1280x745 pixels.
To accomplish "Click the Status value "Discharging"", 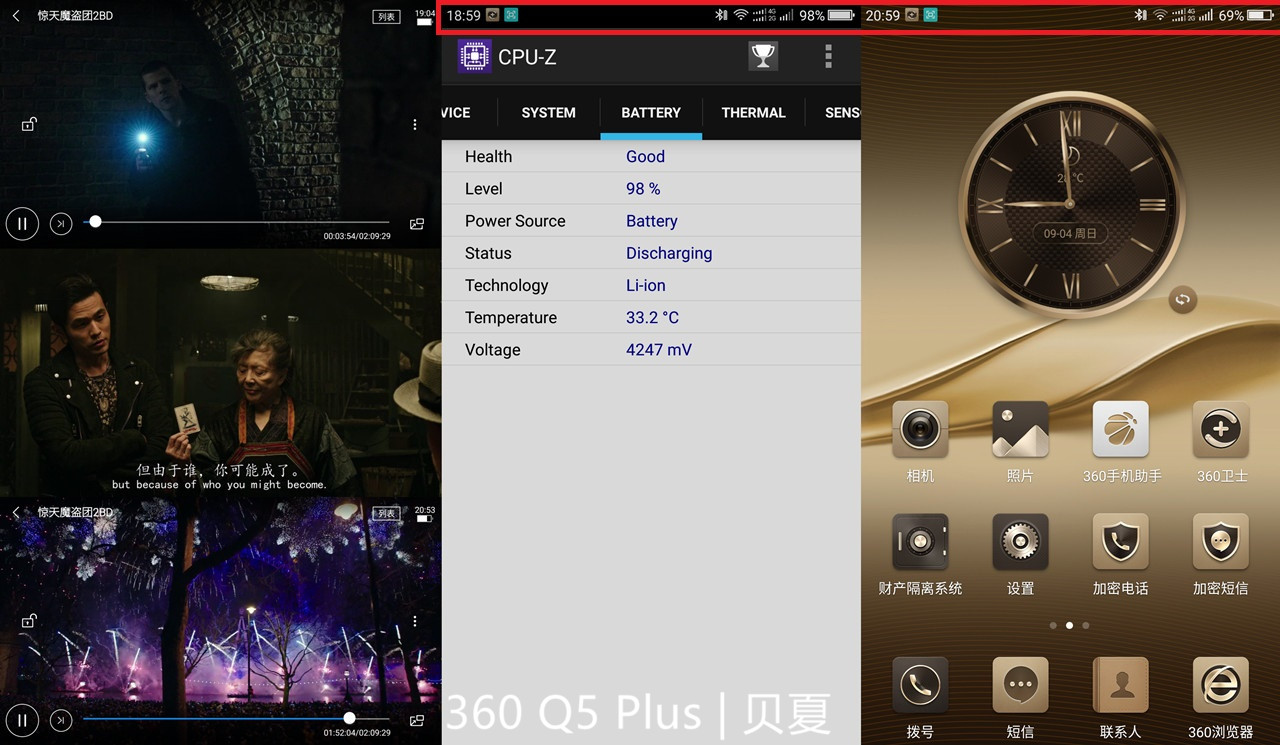I will [669, 253].
